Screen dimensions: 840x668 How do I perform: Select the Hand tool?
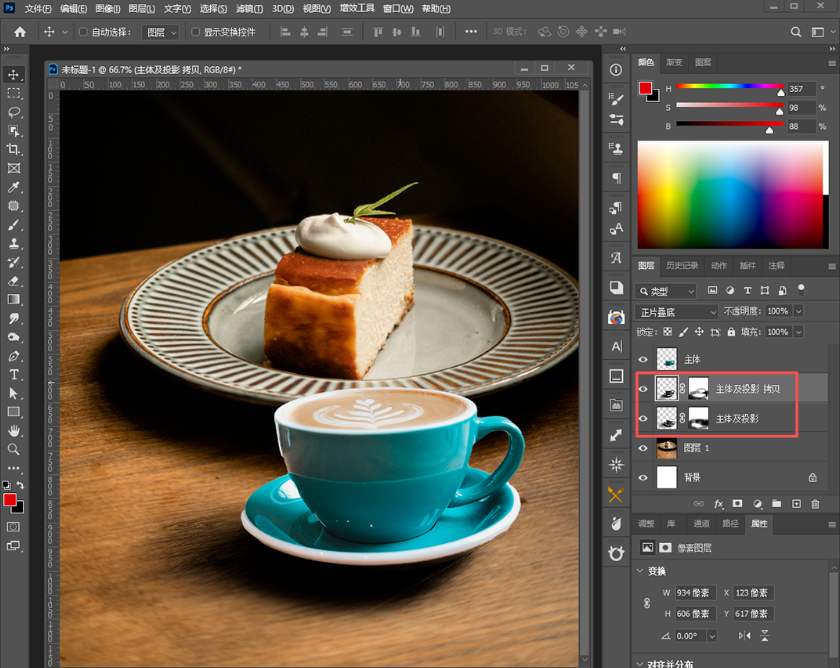[14, 431]
